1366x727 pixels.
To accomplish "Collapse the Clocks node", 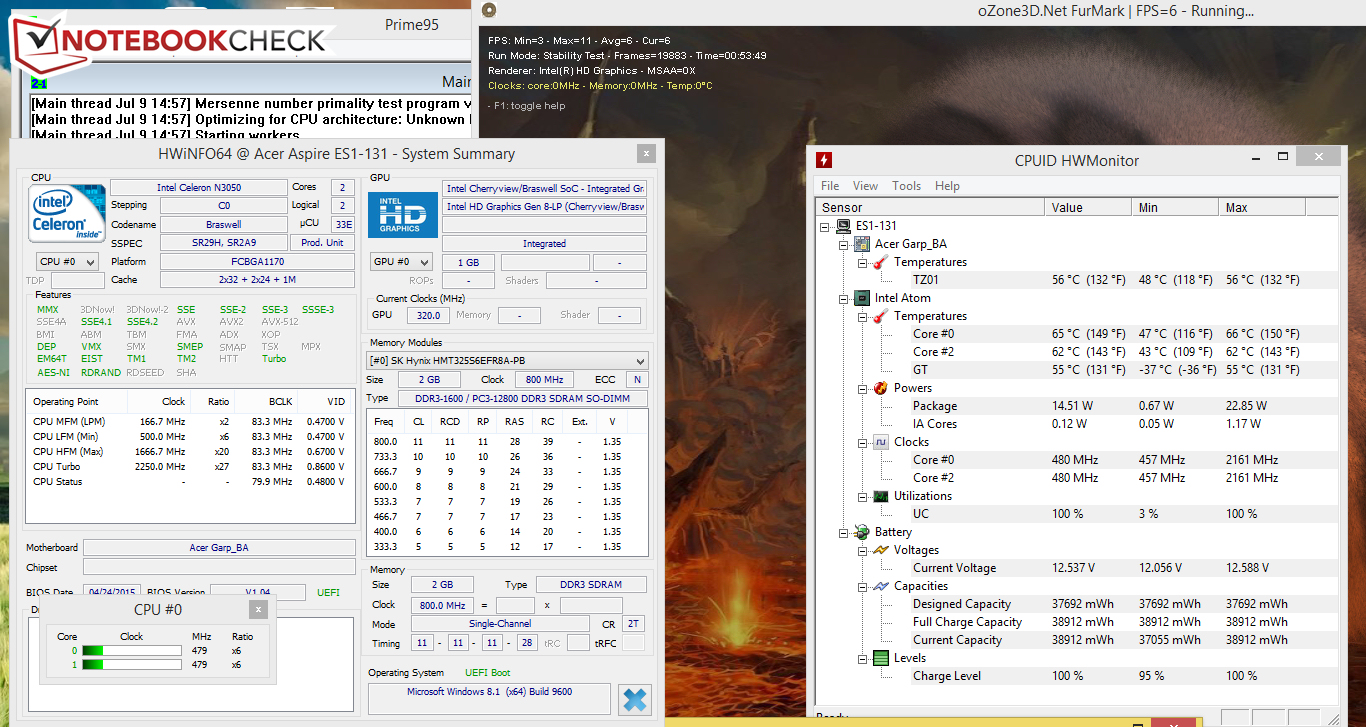I will (x=862, y=442).
